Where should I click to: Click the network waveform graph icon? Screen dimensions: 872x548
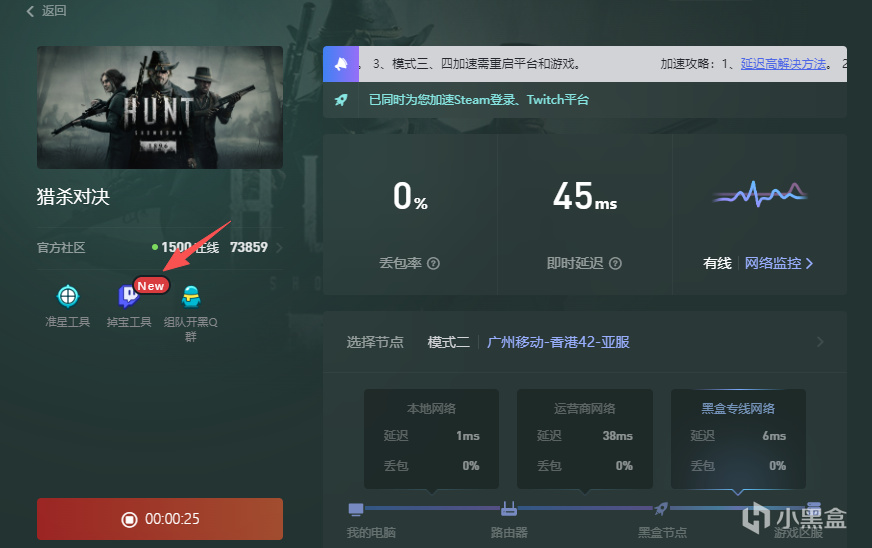click(760, 194)
